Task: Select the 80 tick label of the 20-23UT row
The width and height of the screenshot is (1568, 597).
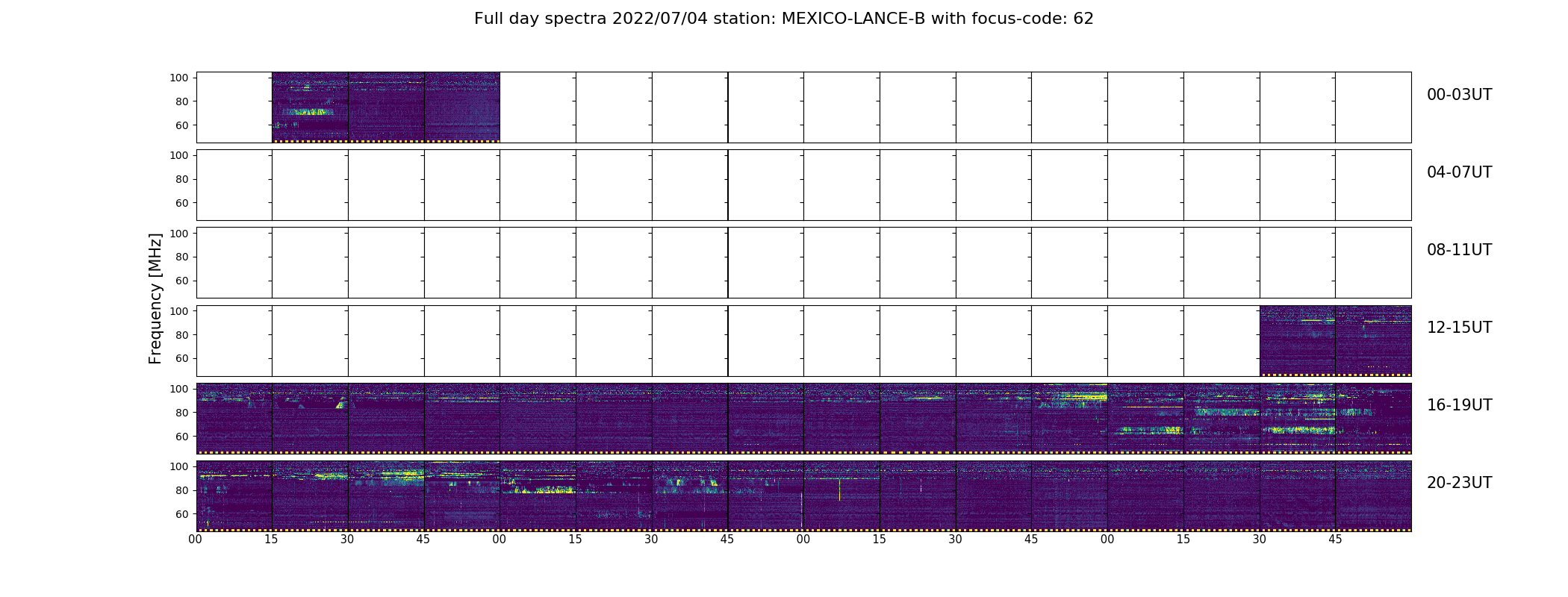Action: coord(183,490)
